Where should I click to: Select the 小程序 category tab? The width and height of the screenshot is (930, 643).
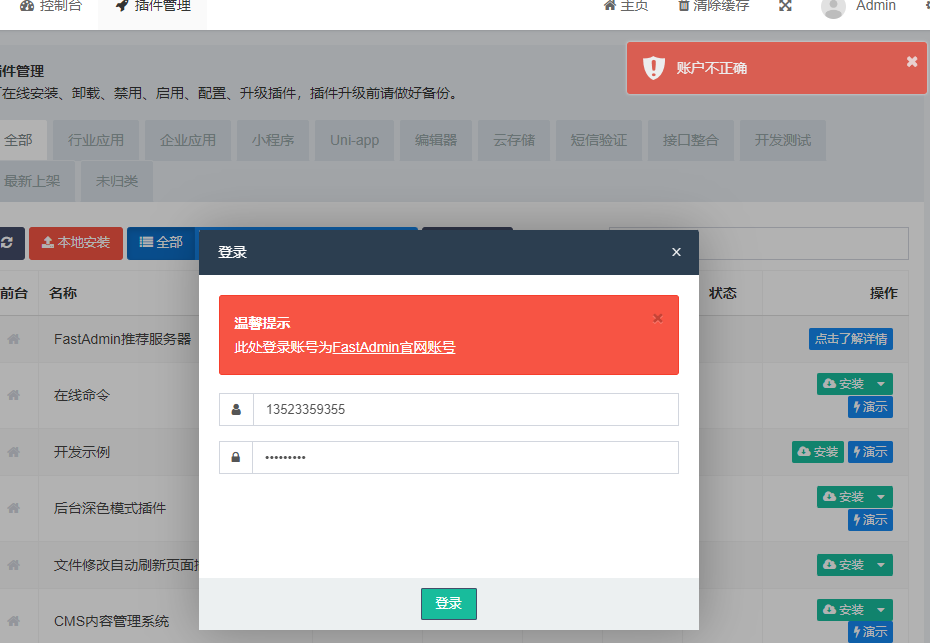click(273, 141)
